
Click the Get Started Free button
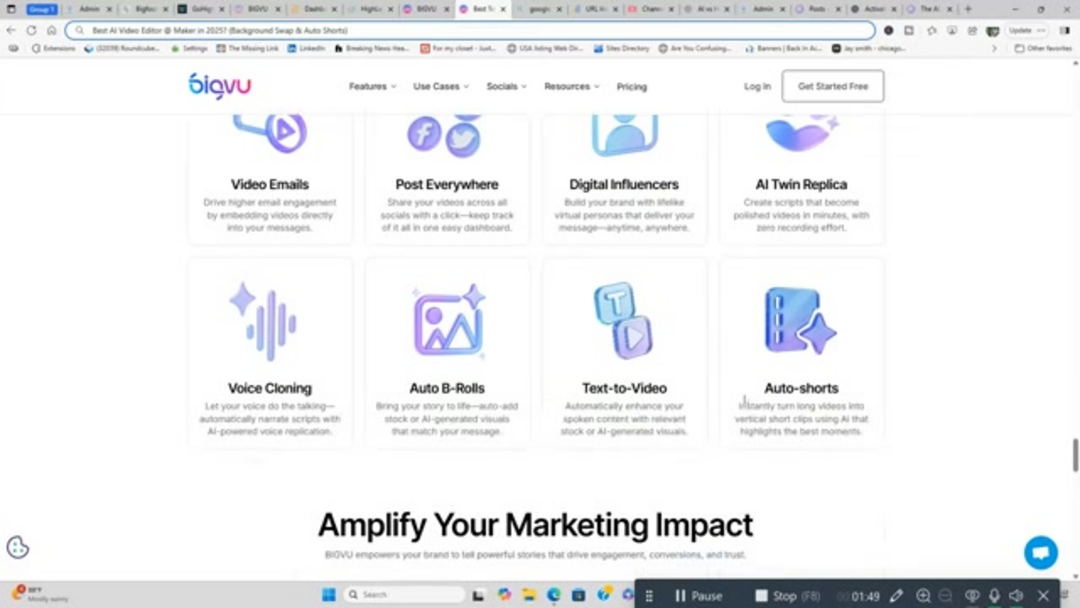832,87
